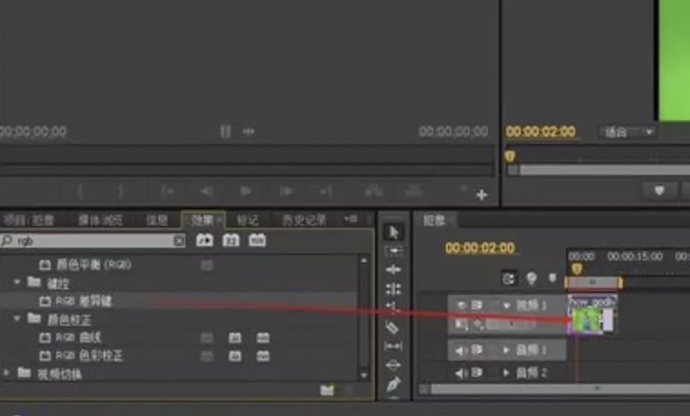Expand the 视频切换 folder
Image resolution: width=690 pixels, height=416 pixels.
[x=6, y=373]
